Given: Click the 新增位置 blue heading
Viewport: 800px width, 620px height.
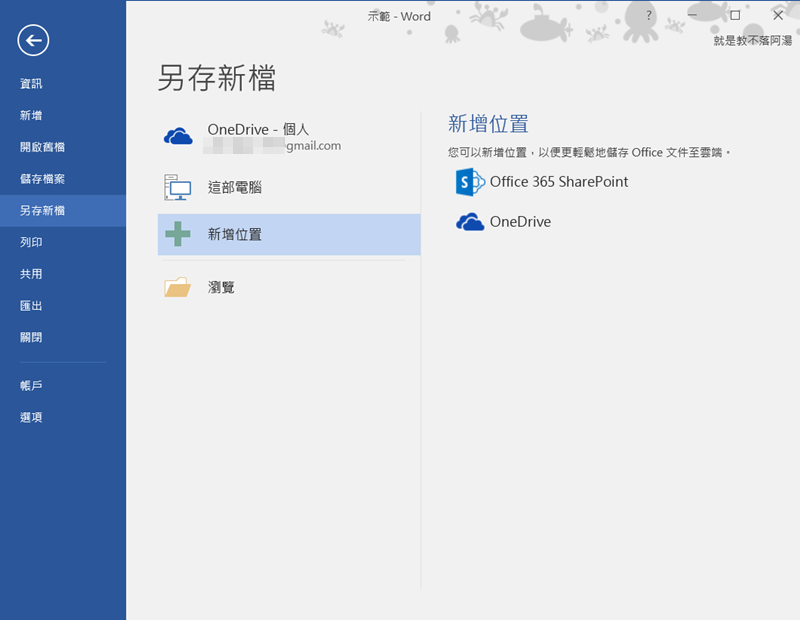Looking at the screenshot, I should coord(488,124).
